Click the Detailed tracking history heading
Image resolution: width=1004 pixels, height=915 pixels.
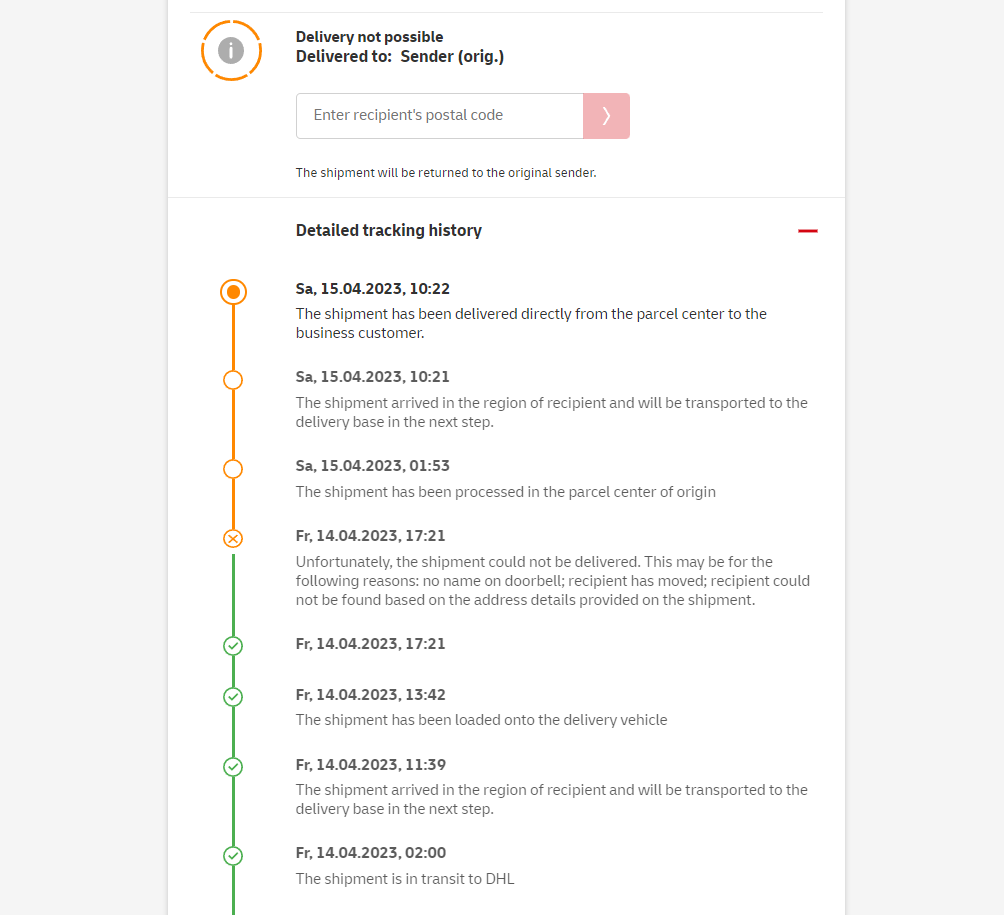click(388, 231)
